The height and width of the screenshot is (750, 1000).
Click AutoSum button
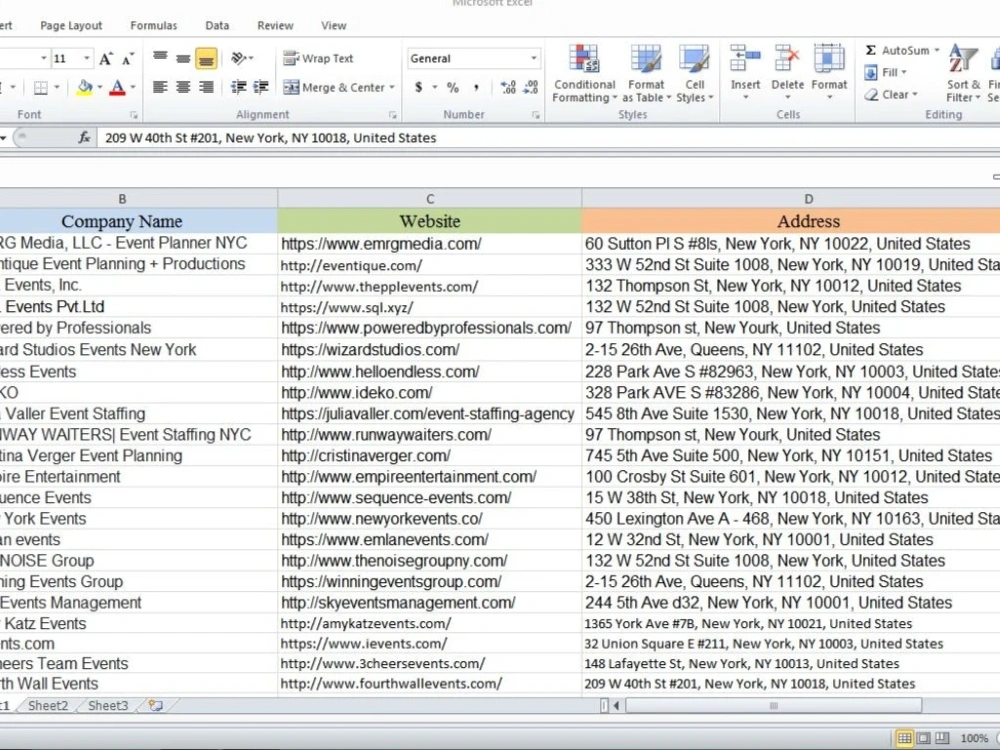click(897, 50)
